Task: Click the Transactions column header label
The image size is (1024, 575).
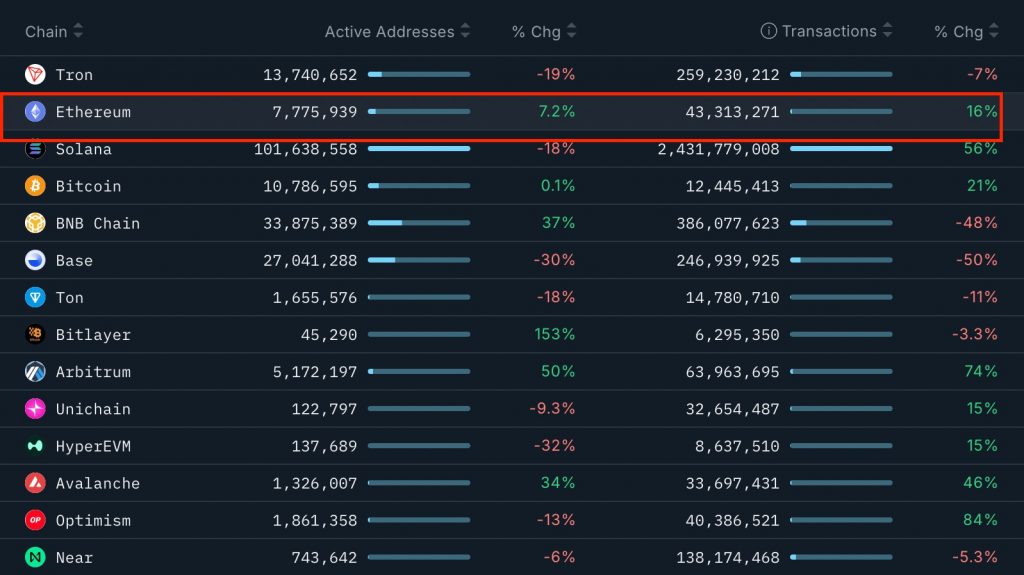Action: tap(829, 31)
